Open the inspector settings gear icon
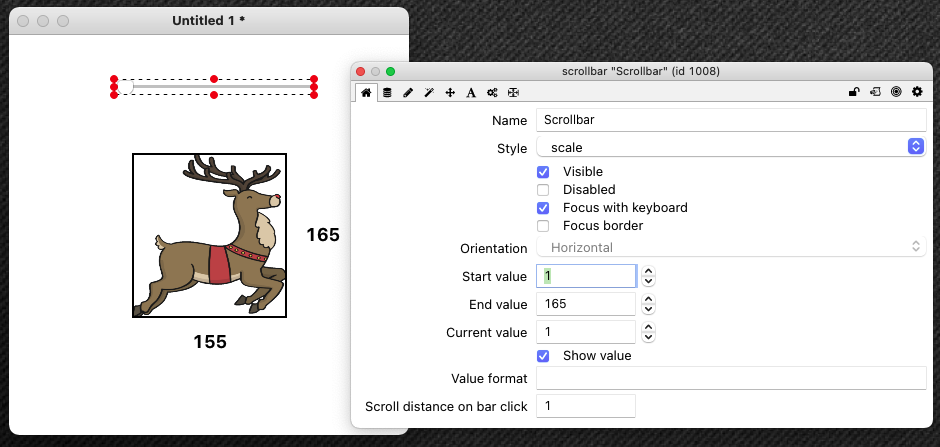 click(x=917, y=92)
